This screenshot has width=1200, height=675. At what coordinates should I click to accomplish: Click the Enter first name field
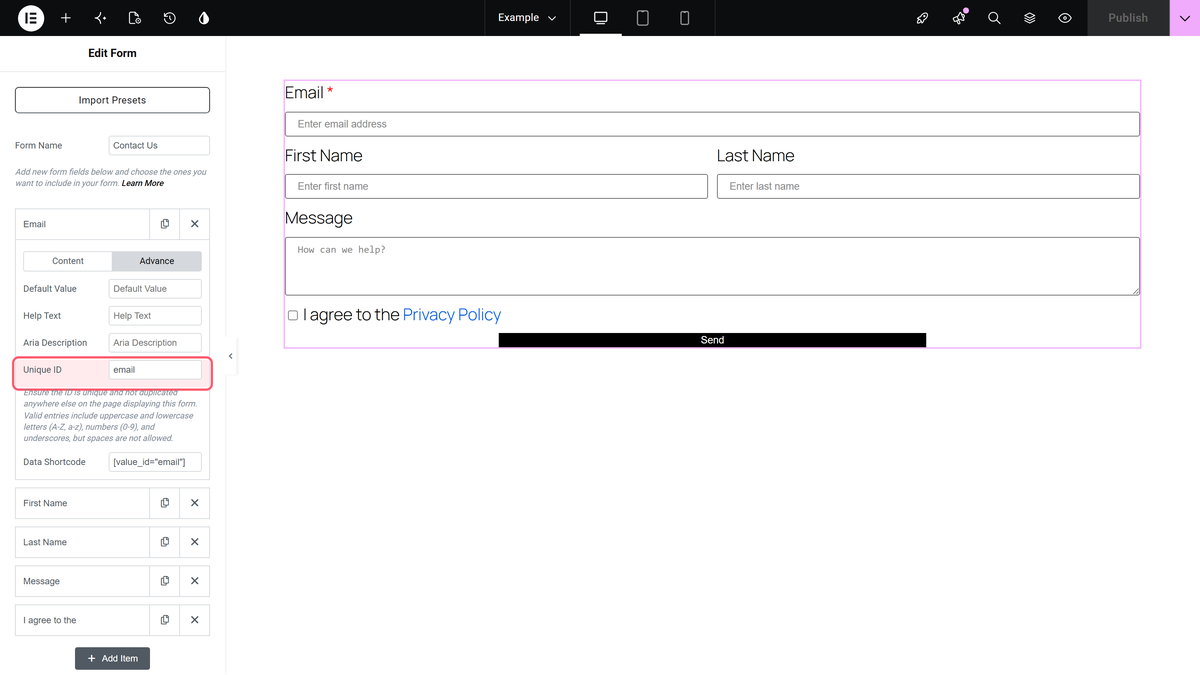[496, 186]
